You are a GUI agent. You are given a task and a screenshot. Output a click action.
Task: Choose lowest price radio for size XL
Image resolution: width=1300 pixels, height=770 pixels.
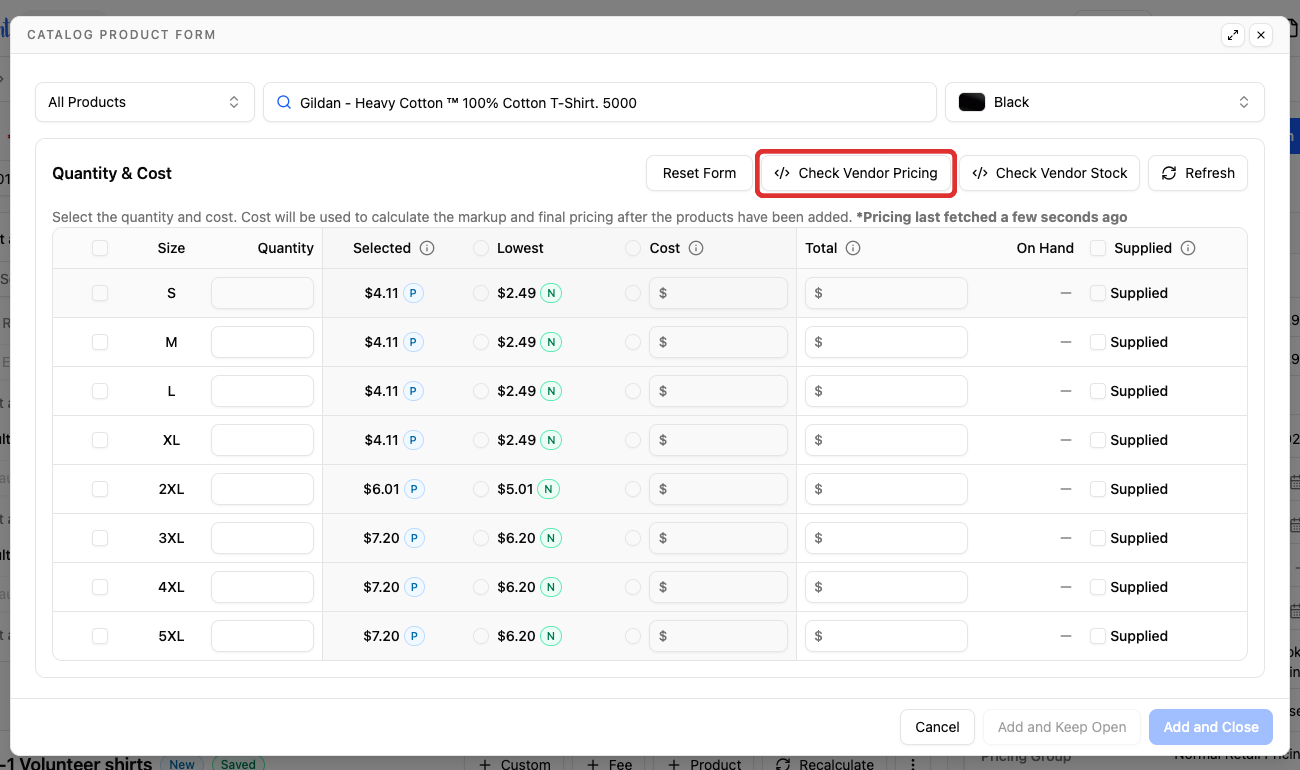pos(481,440)
